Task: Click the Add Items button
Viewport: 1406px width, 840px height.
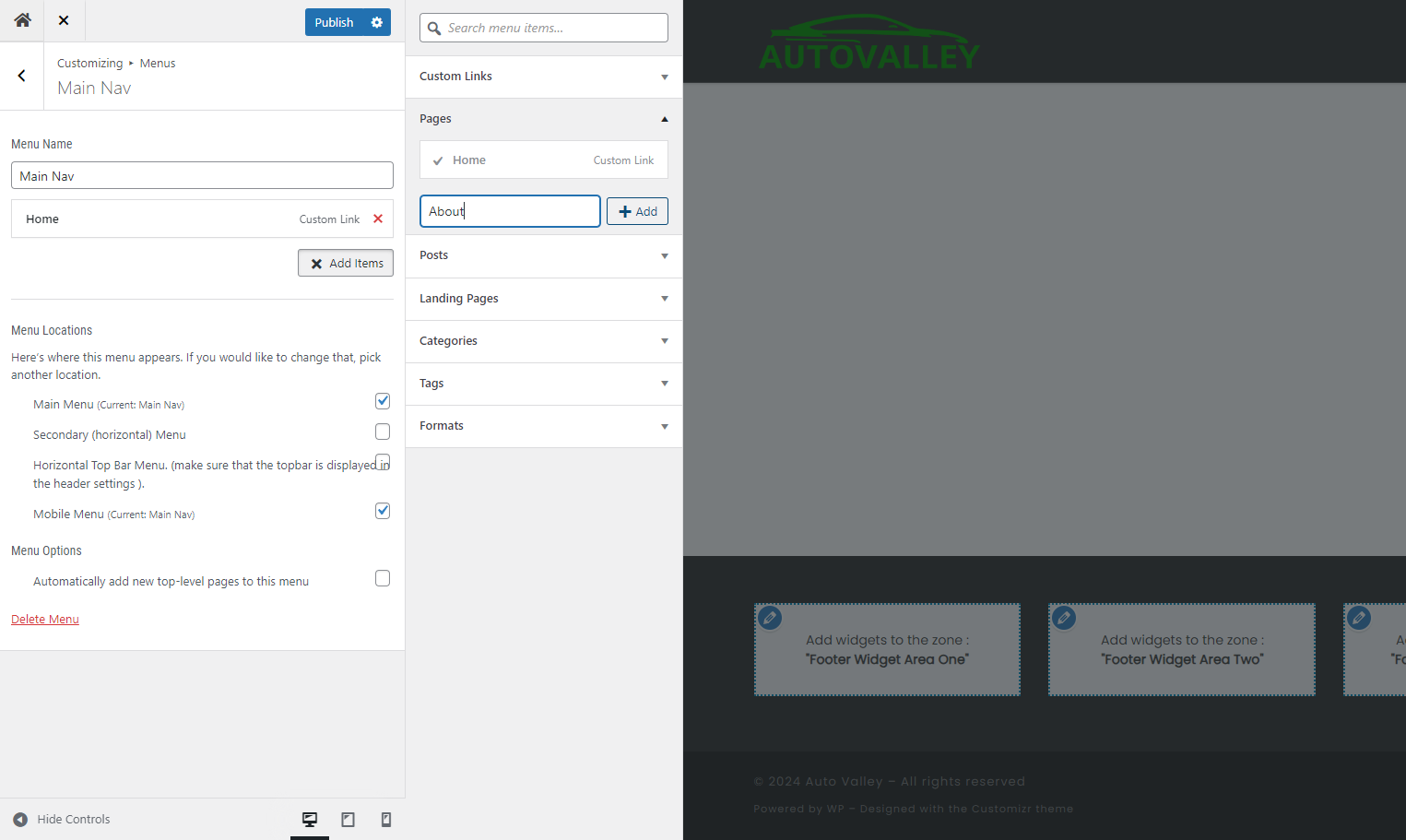Action: point(346,263)
